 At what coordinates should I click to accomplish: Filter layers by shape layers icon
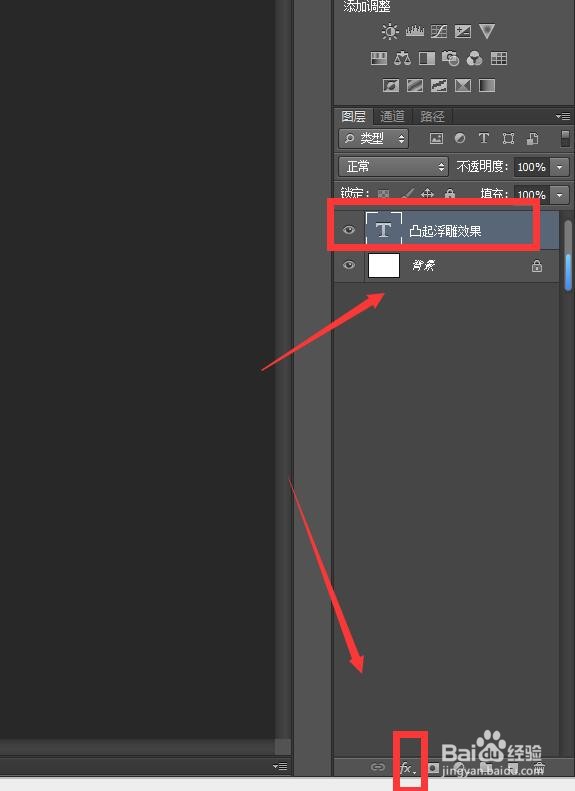[508, 138]
